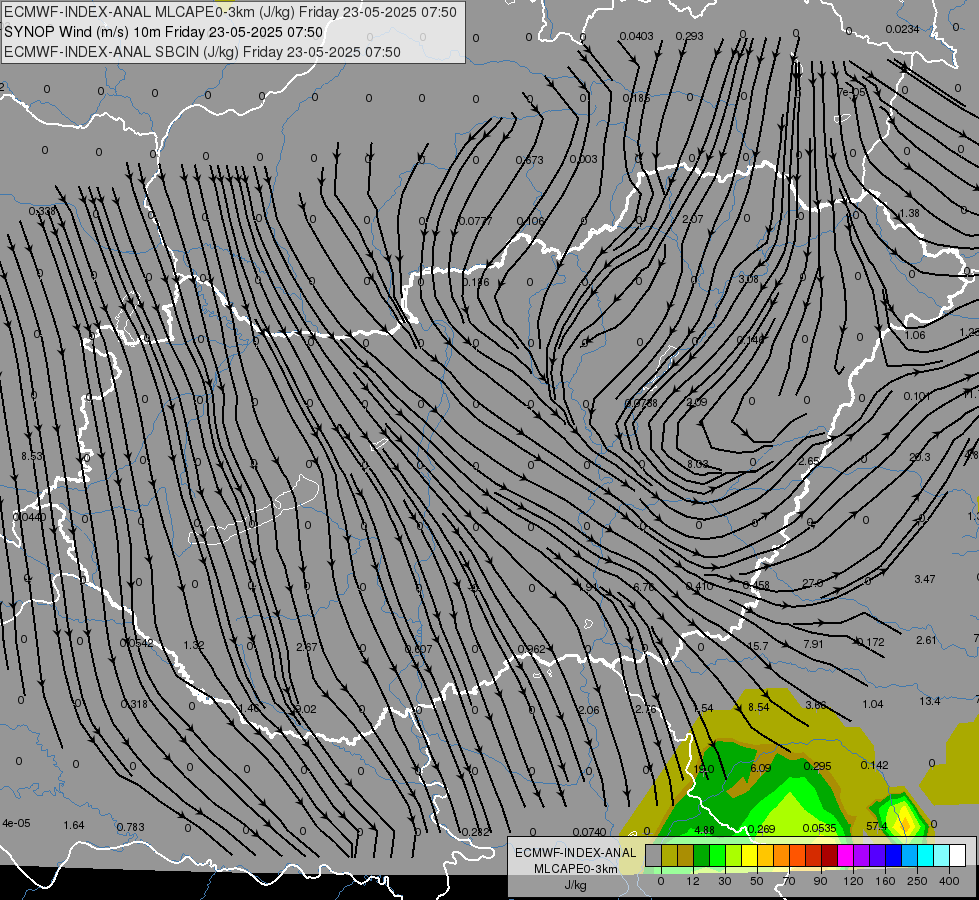The image size is (979, 900).
Task: Click the legend's ECMWF-INDEX-ANAL label
Action: [x=575, y=853]
